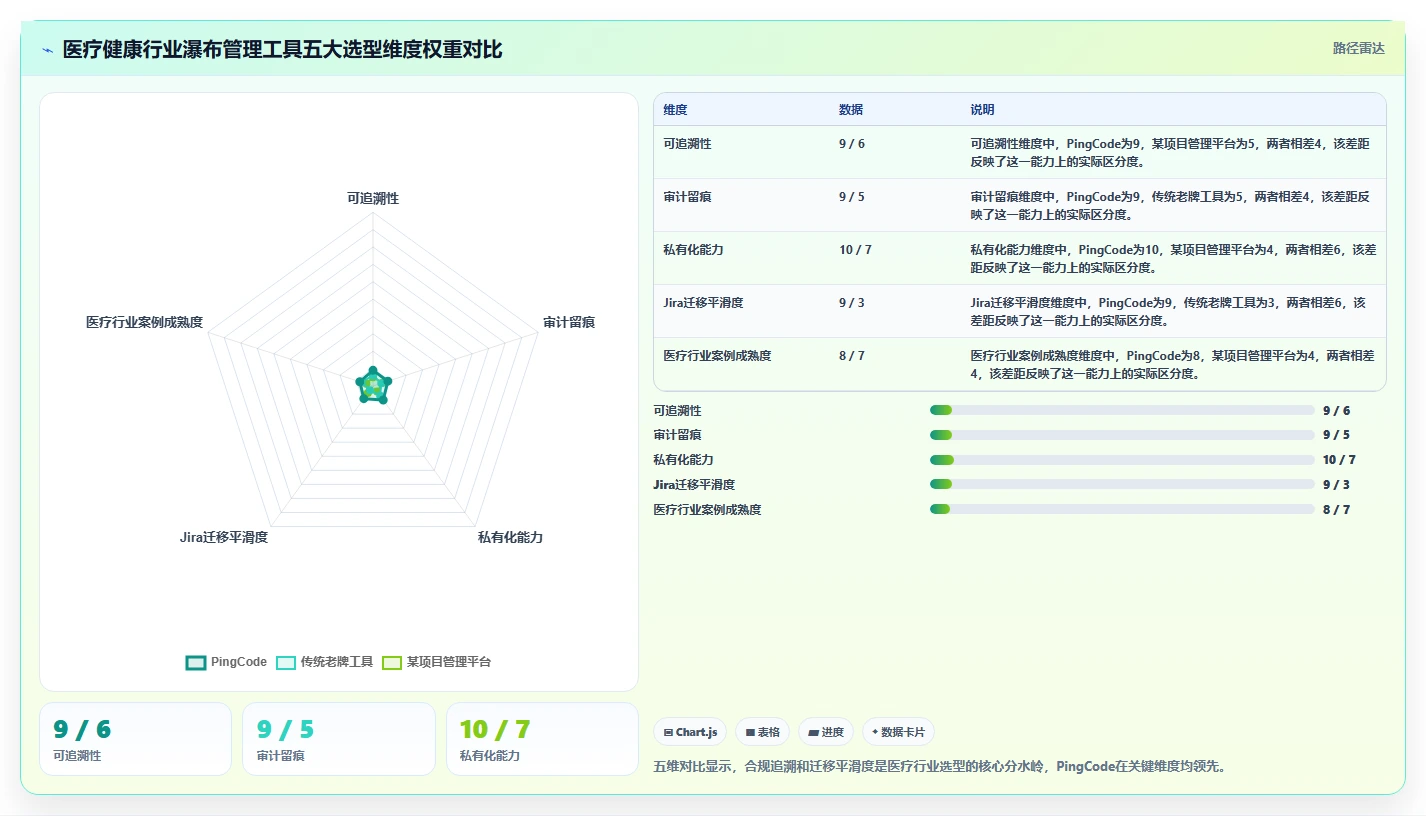
Task: Toggle the PingCode legend item
Action: [227, 662]
